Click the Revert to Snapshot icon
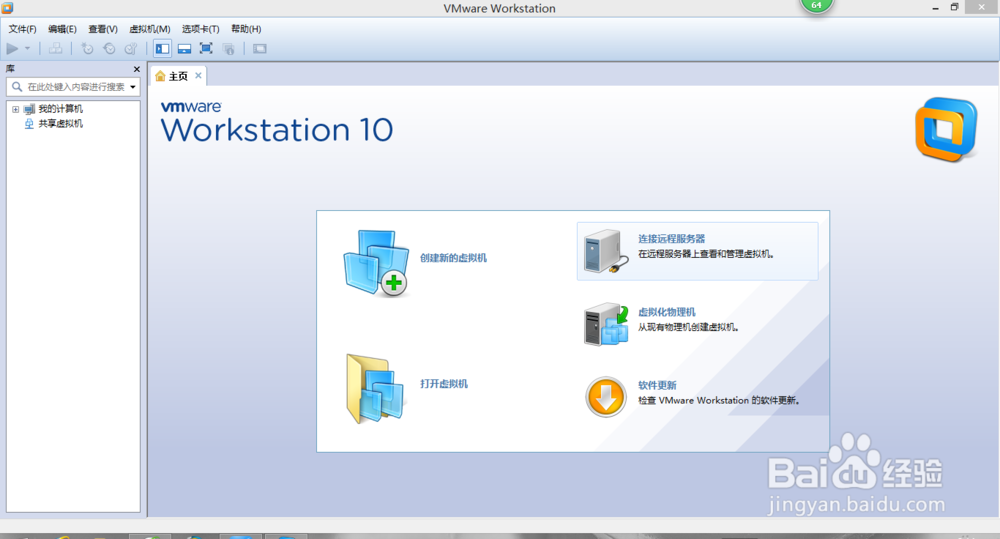 109,48
